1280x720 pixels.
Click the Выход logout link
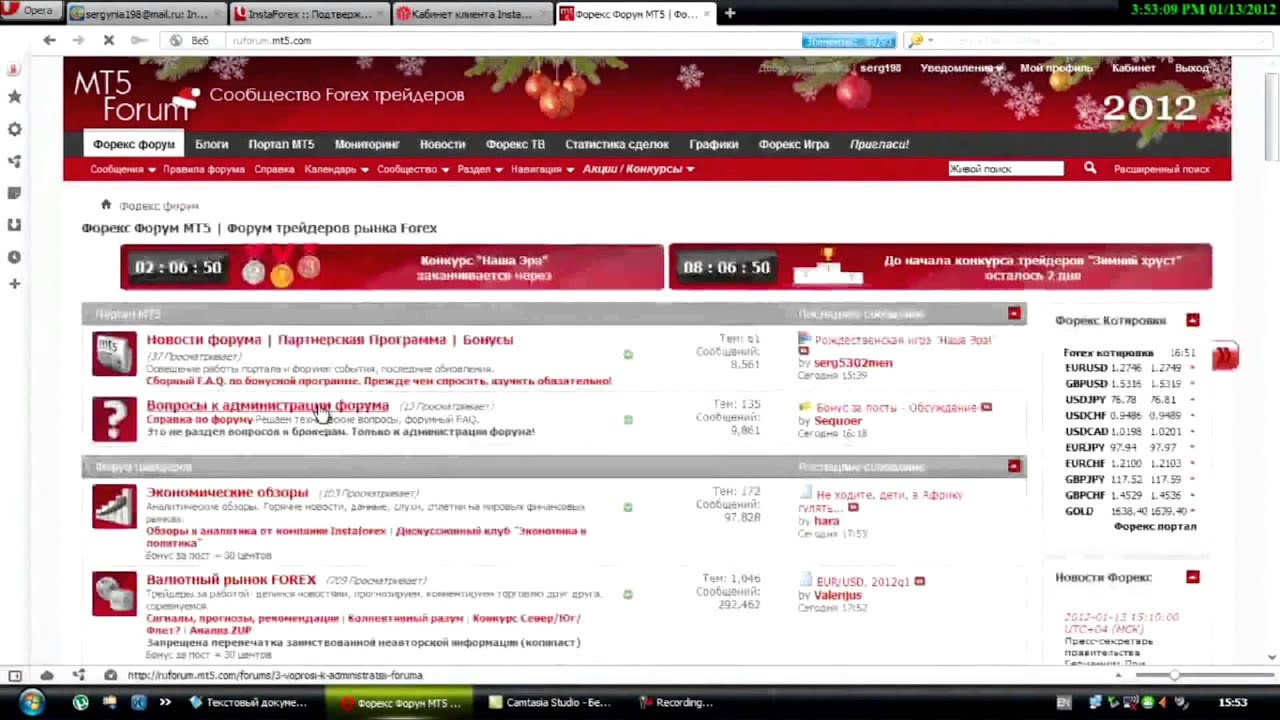coord(1192,68)
